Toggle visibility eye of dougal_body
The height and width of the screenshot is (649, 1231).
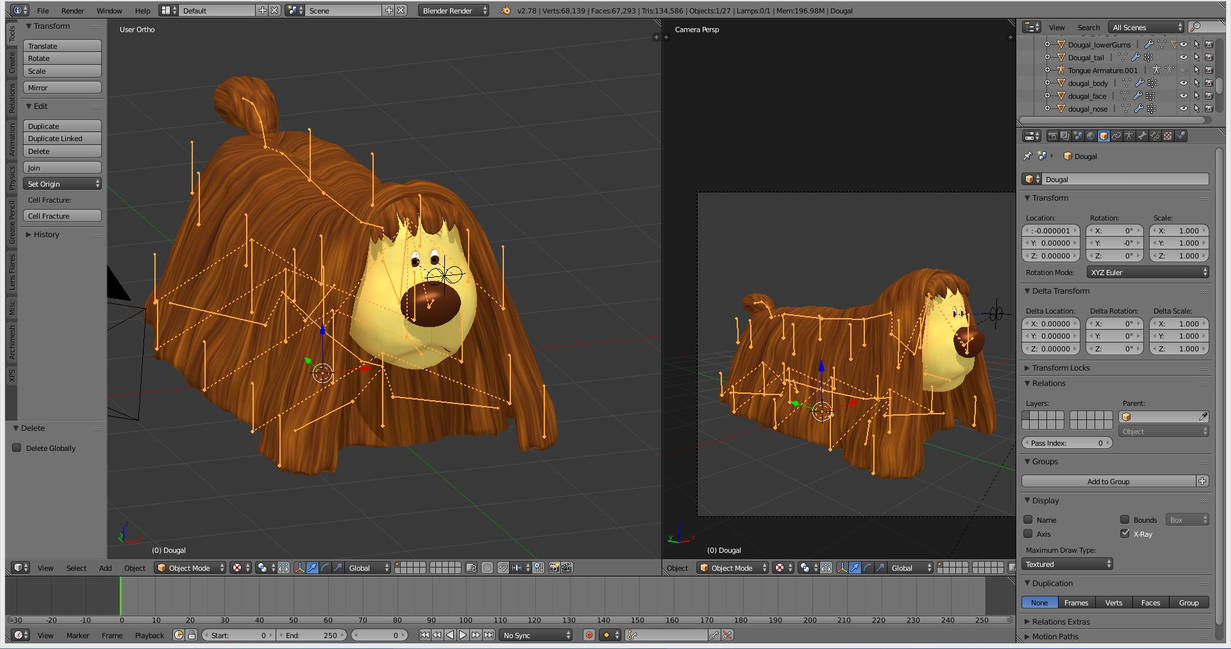(x=1183, y=83)
